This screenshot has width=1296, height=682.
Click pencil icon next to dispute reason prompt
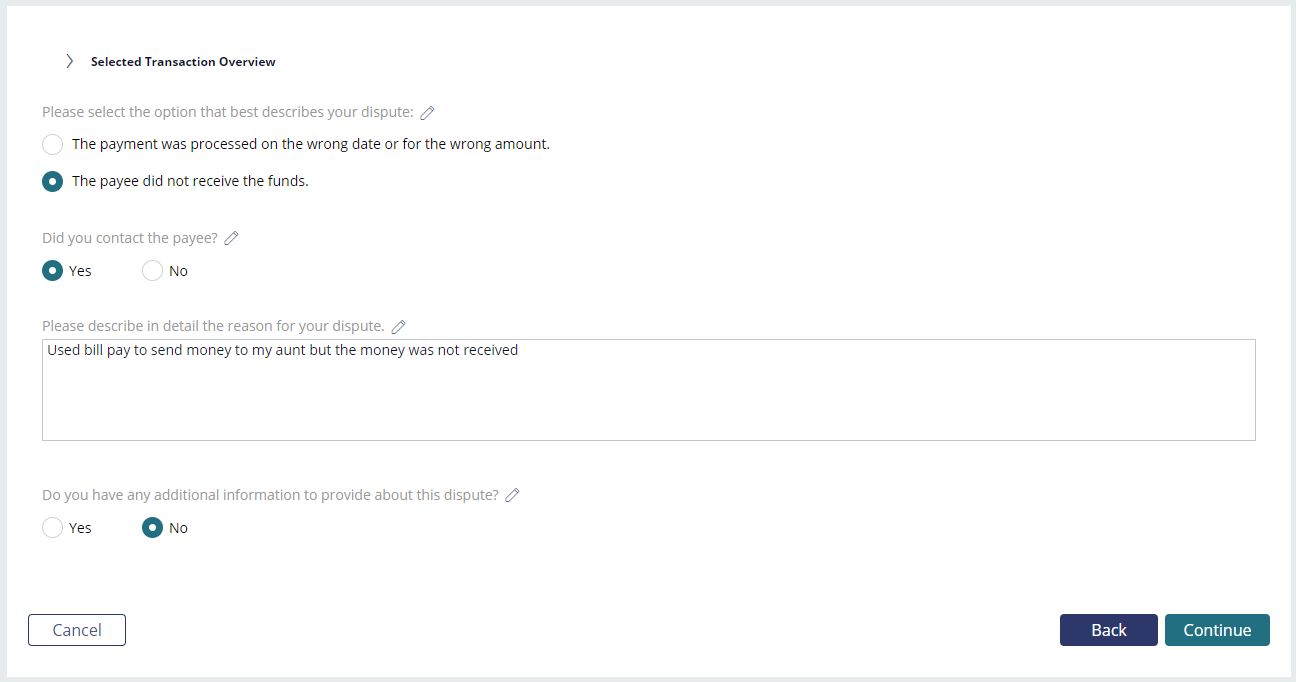pyautogui.click(x=398, y=327)
